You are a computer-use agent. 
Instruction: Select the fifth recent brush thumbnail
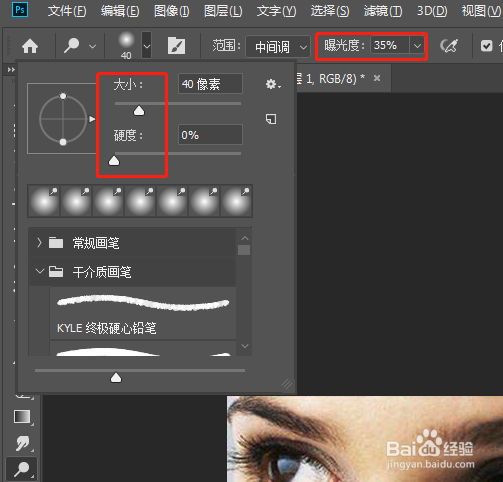(172, 201)
